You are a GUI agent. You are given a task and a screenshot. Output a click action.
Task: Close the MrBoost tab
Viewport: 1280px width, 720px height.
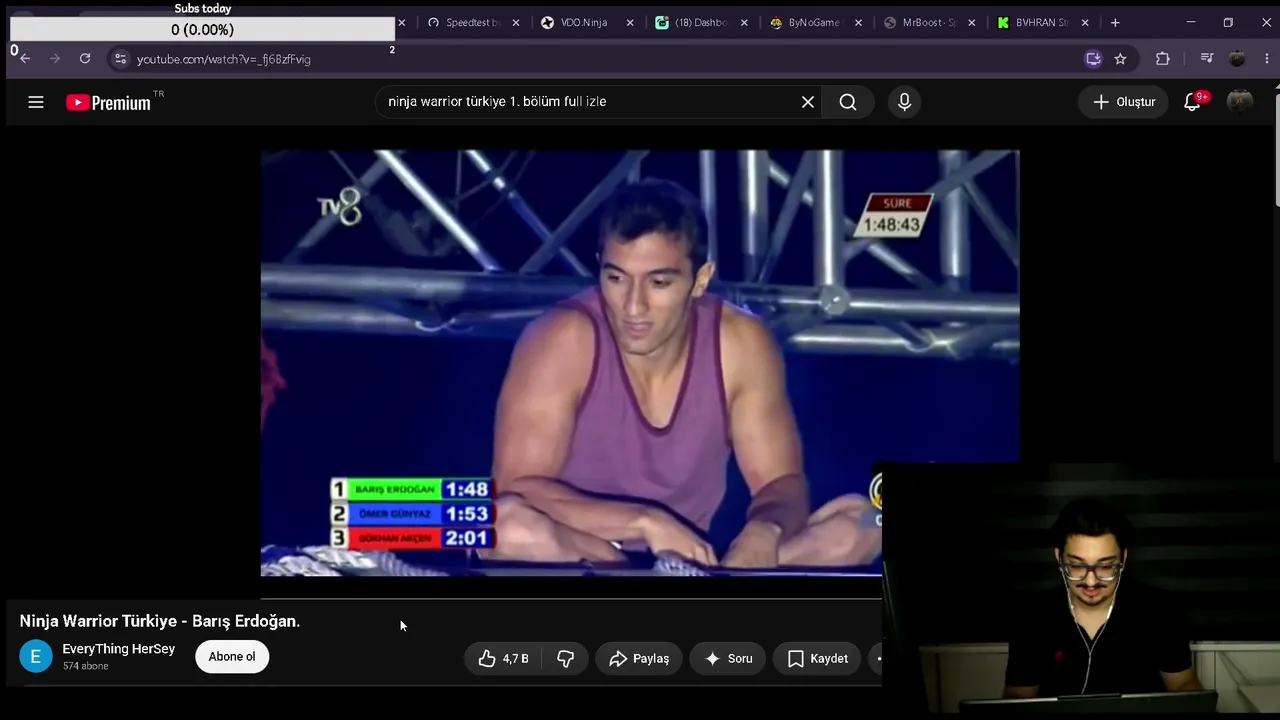(x=971, y=23)
